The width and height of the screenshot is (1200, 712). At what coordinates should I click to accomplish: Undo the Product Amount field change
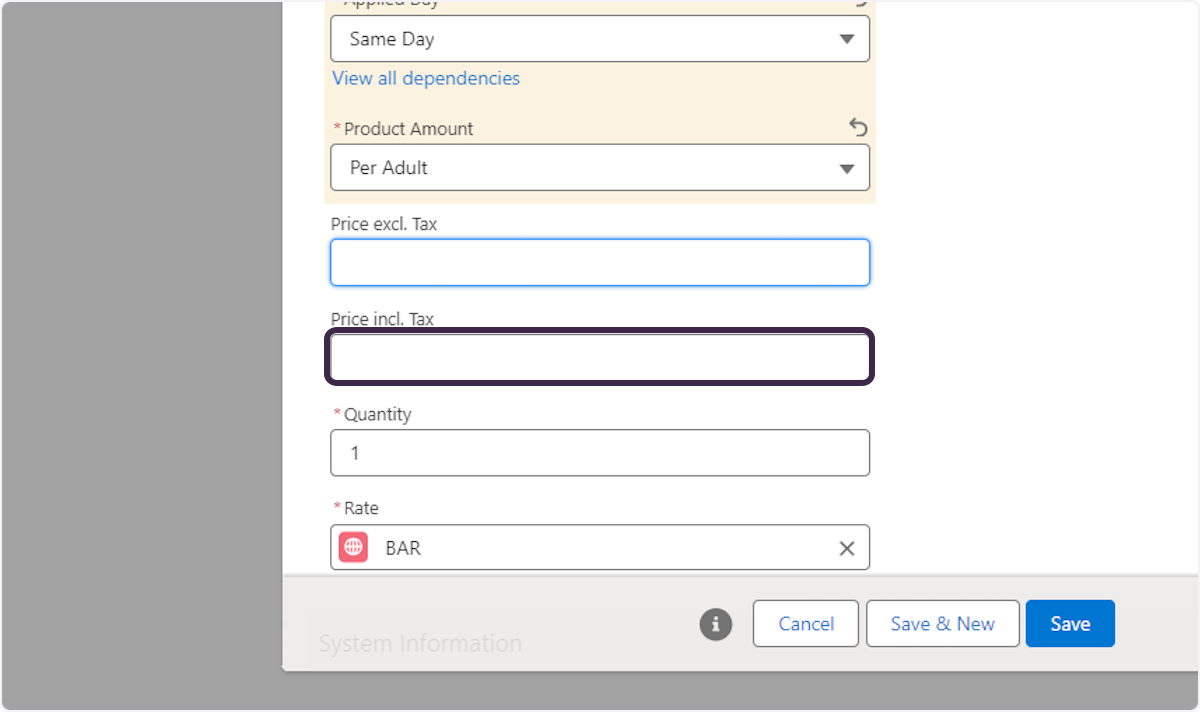pos(858,128)
